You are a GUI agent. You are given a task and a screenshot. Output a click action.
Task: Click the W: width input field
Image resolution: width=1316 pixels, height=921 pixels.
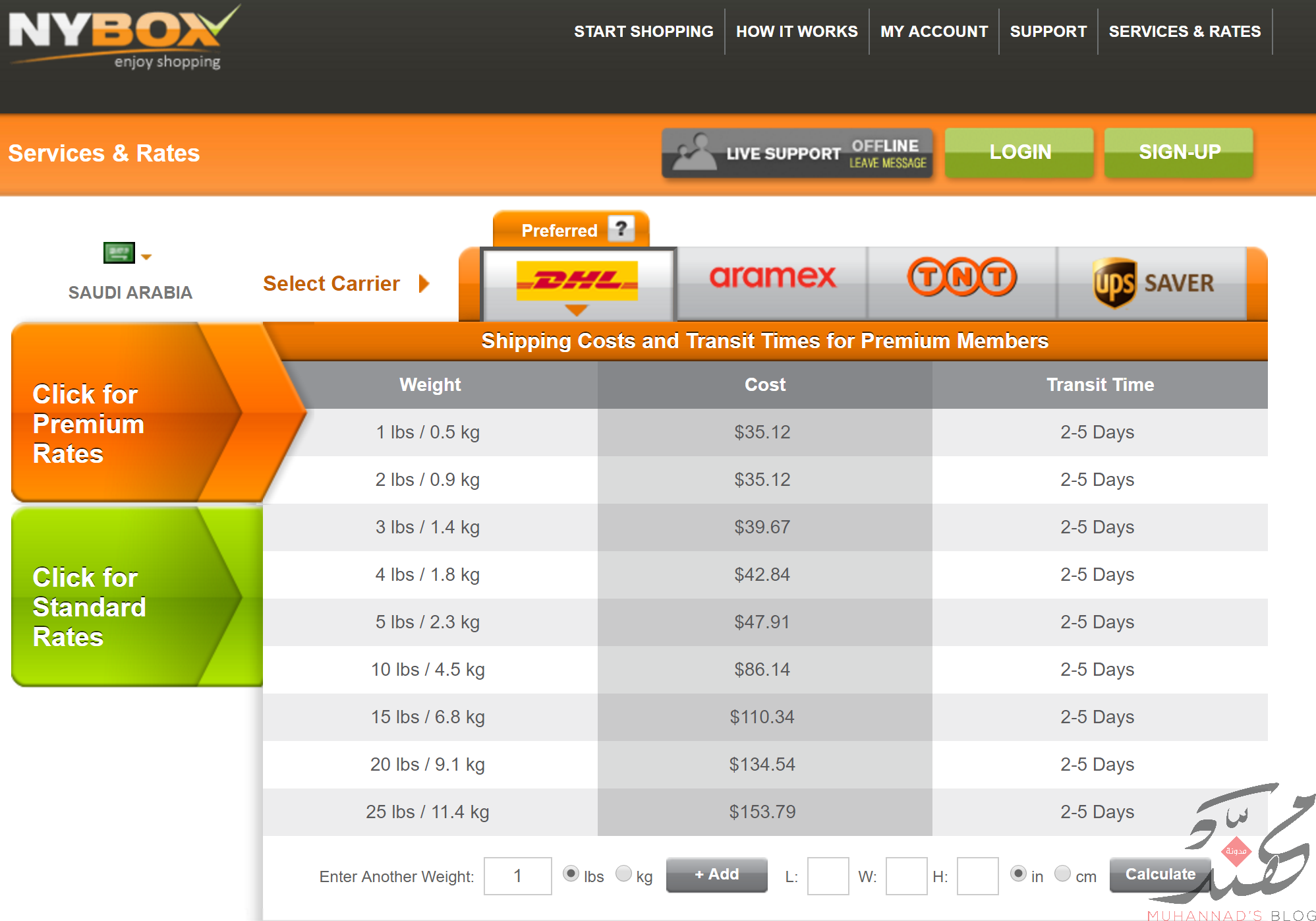pos(906,876)
